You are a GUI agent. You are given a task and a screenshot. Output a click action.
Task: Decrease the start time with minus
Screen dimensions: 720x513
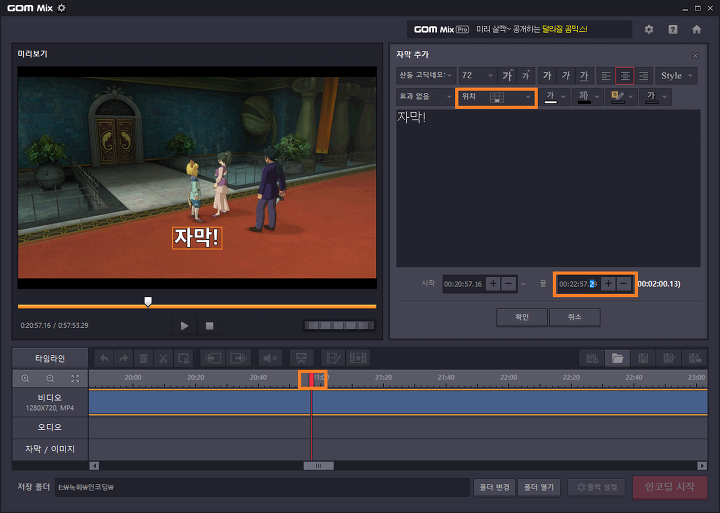tap(508, 284)
